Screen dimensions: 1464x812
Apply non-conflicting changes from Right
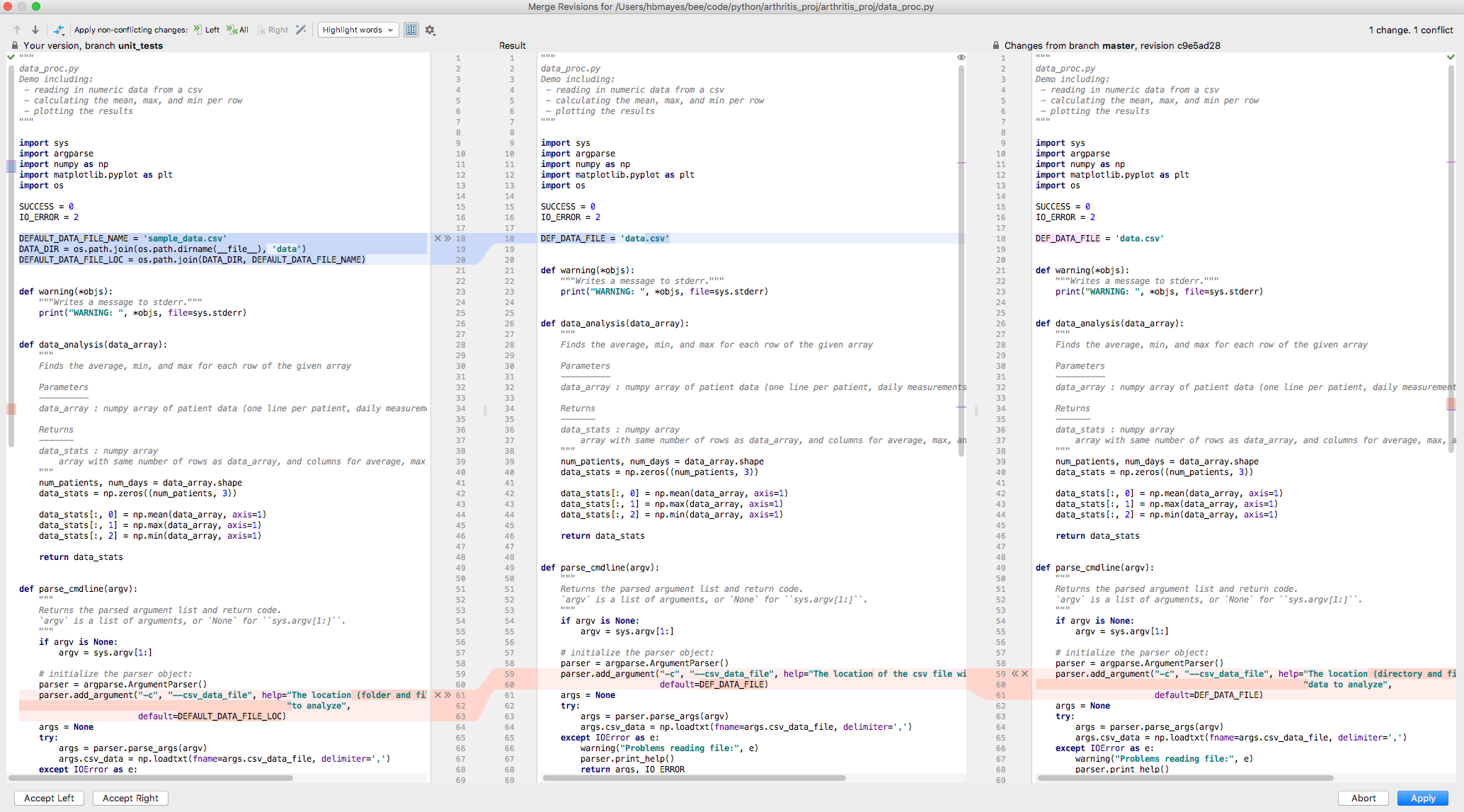point(273,30)
